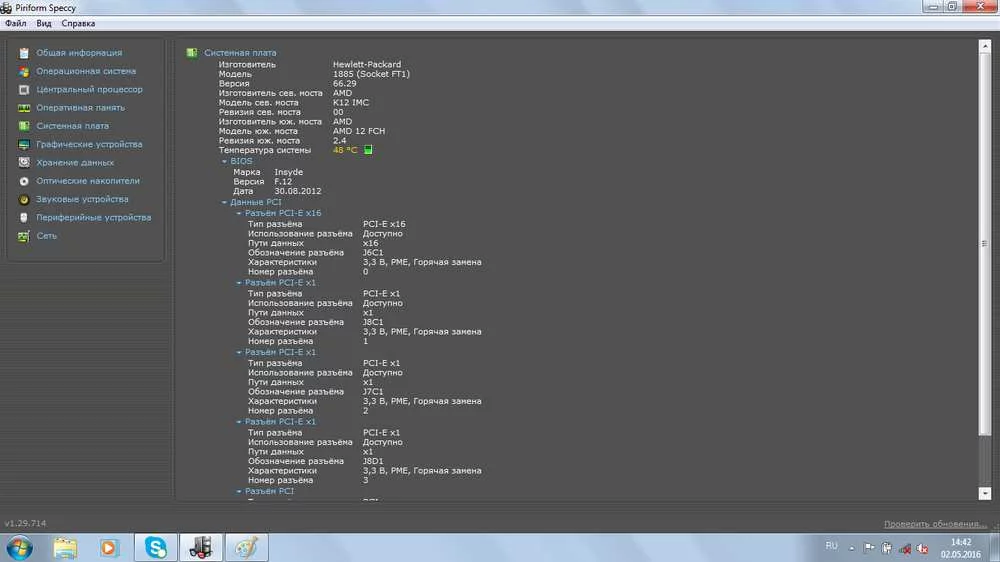This screenshot has height=562, width=1000.
Task: Click the BIOS version F.12
Action: [x=283, y=182]
